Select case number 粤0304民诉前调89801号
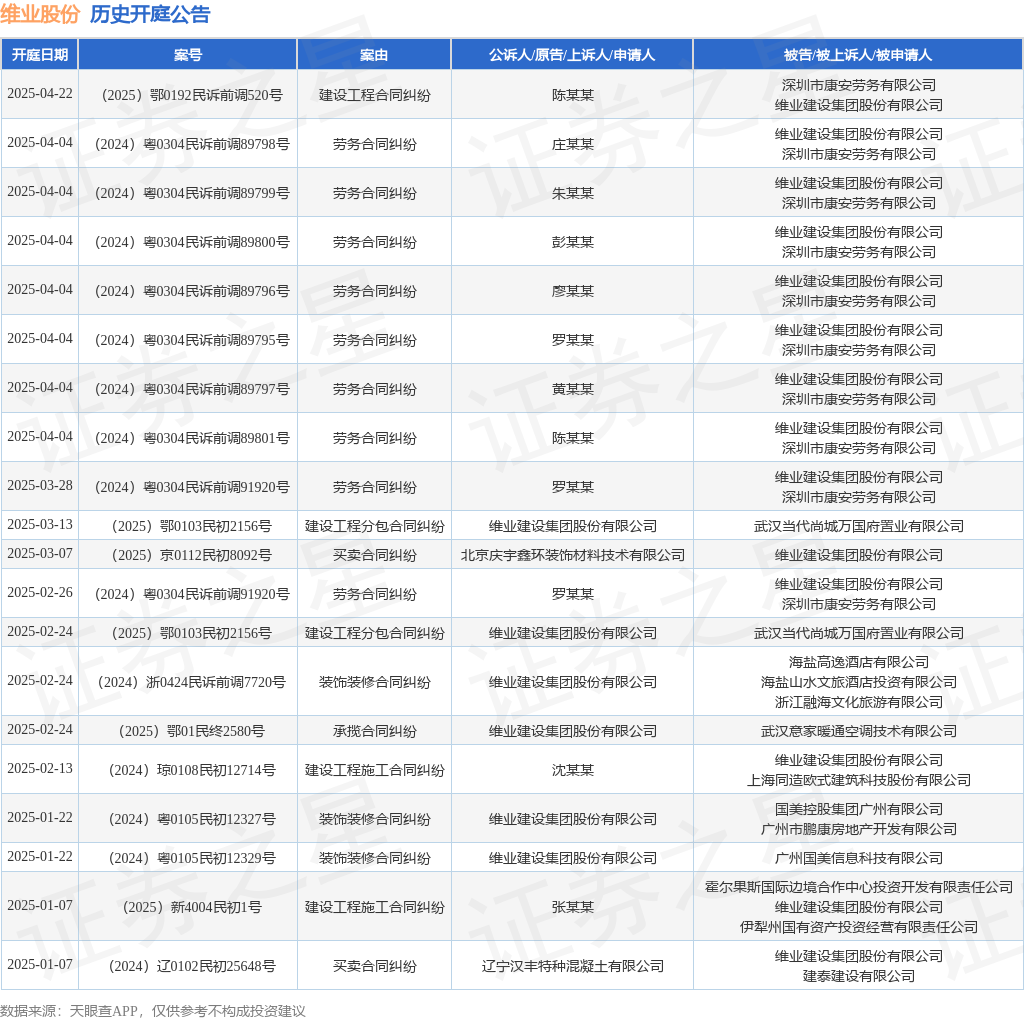Screen dimensions: 1024x1020 coord(192,438)
